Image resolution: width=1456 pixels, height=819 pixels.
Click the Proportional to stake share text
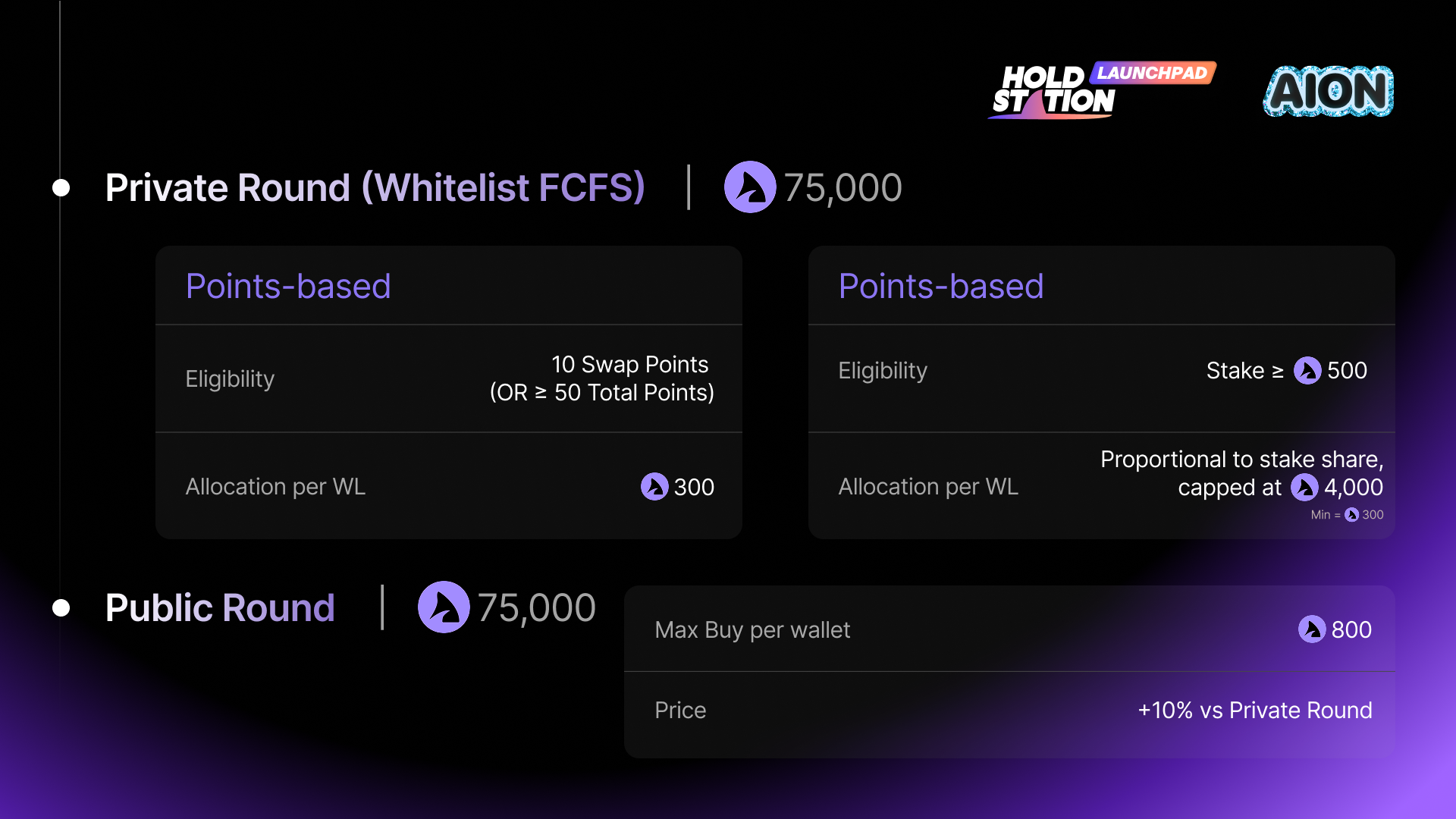[x=1242, y=460]
